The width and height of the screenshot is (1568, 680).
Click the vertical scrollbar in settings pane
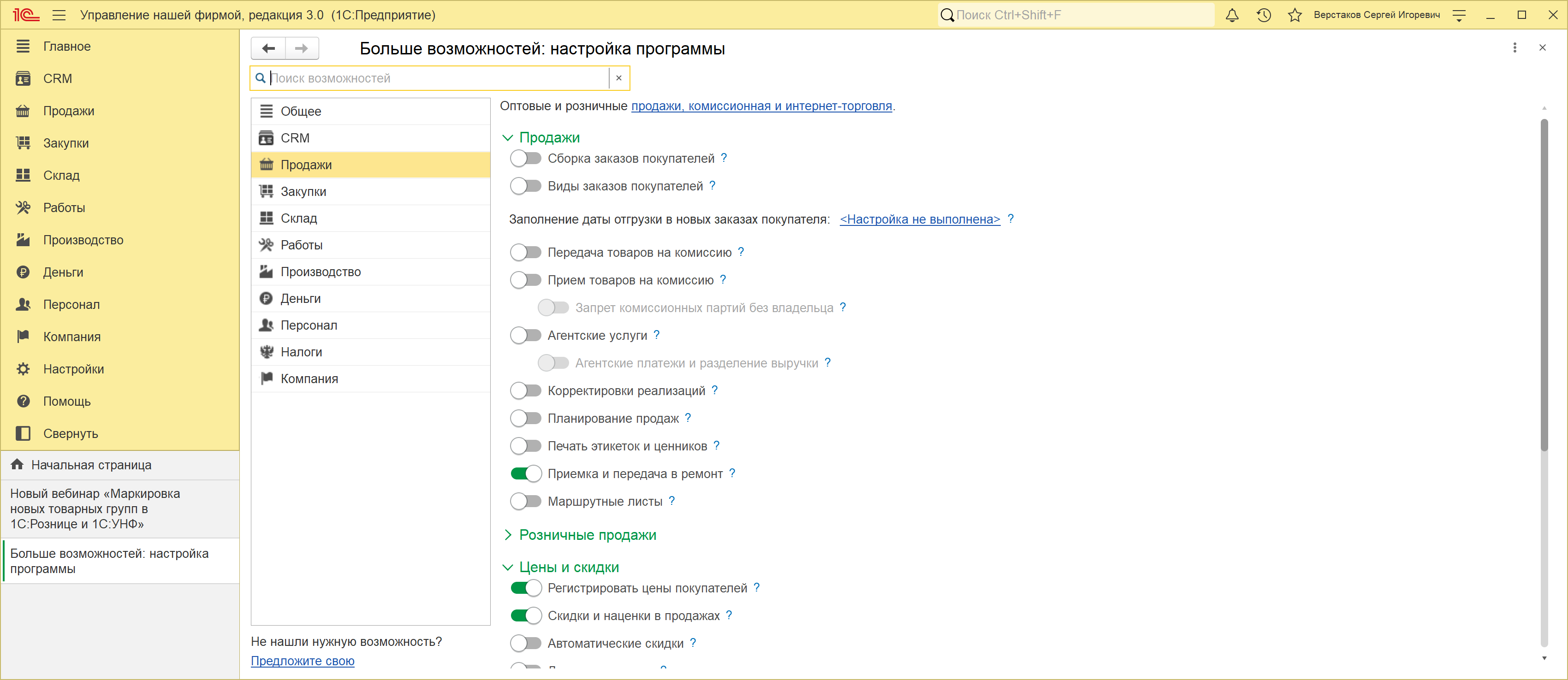click(1544, 286)
